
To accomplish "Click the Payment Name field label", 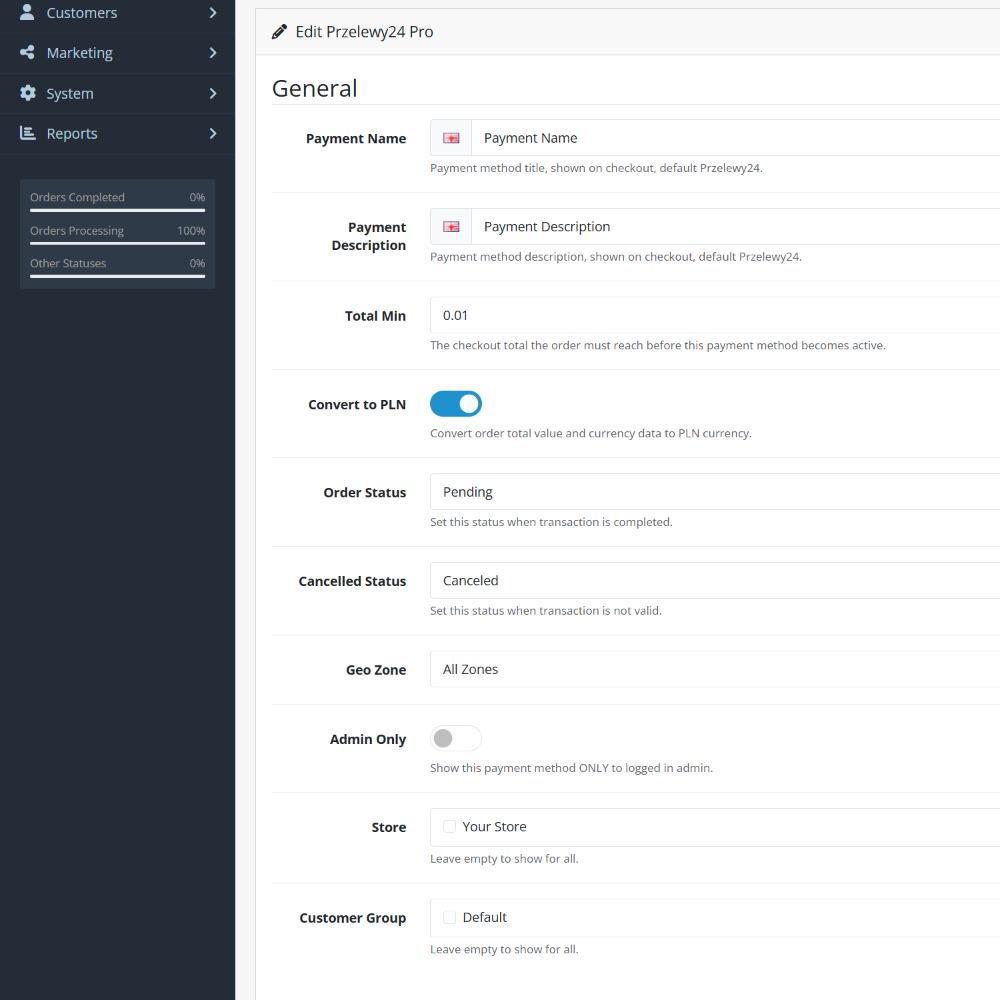I will [x=356, y=138].
